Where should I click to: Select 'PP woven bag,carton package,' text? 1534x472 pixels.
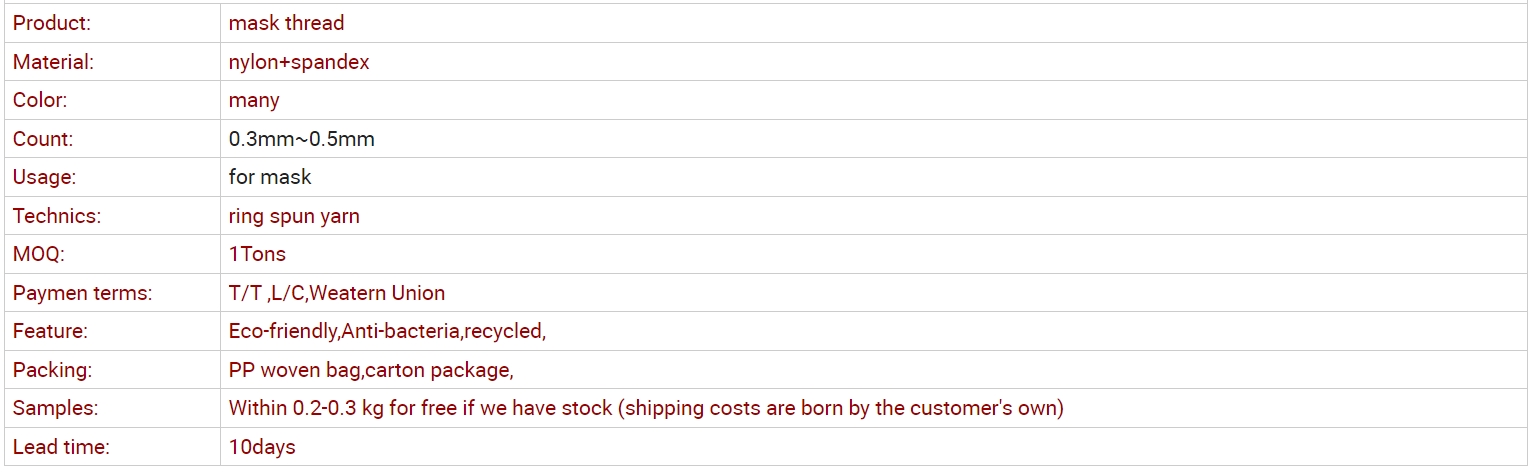371,370
